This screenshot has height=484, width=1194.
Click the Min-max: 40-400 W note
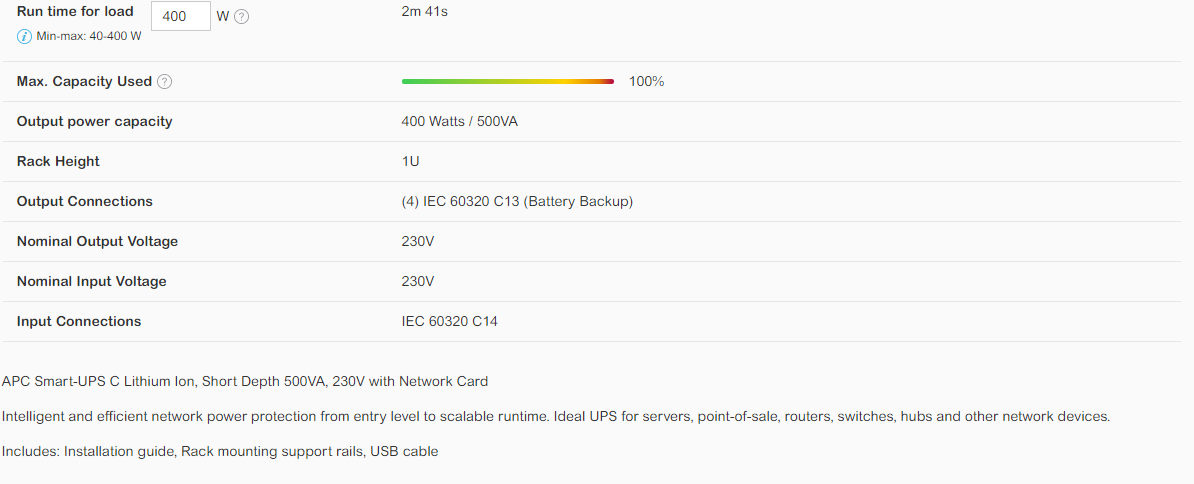point(89,37)
